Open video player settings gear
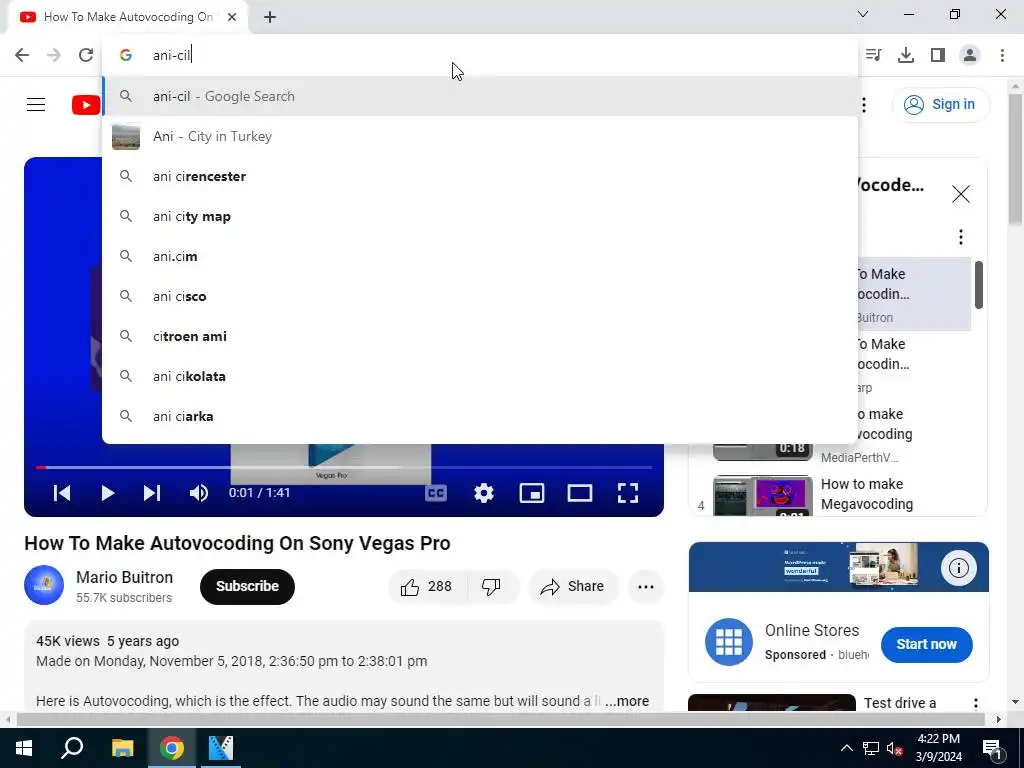This screenshot has width=1024, height=768. click(483, 493)
